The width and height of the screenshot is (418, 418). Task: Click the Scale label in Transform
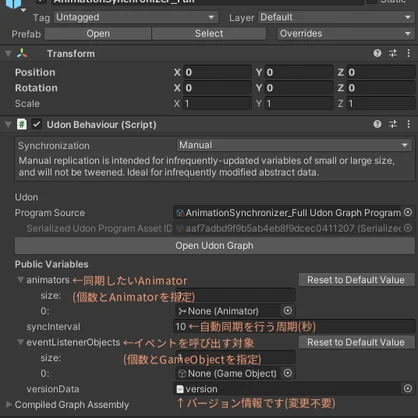27,103
